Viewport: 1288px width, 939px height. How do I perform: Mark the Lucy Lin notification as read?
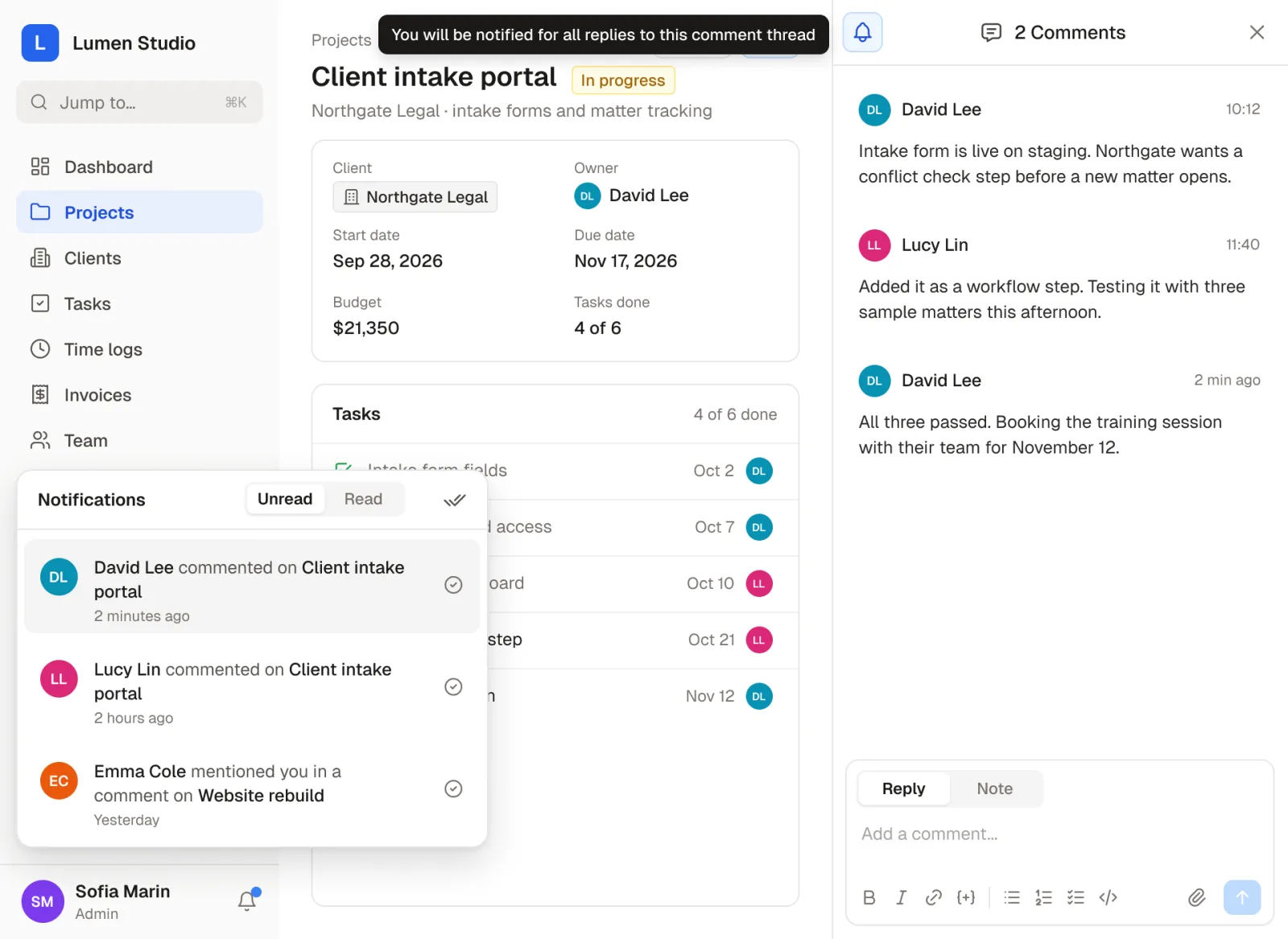point(453,686)
